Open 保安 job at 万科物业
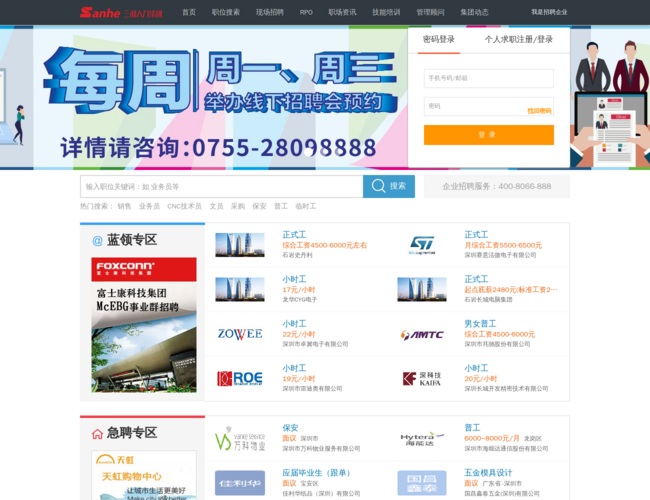Screen dimensions: 650x500 click(x=290, y=428)
